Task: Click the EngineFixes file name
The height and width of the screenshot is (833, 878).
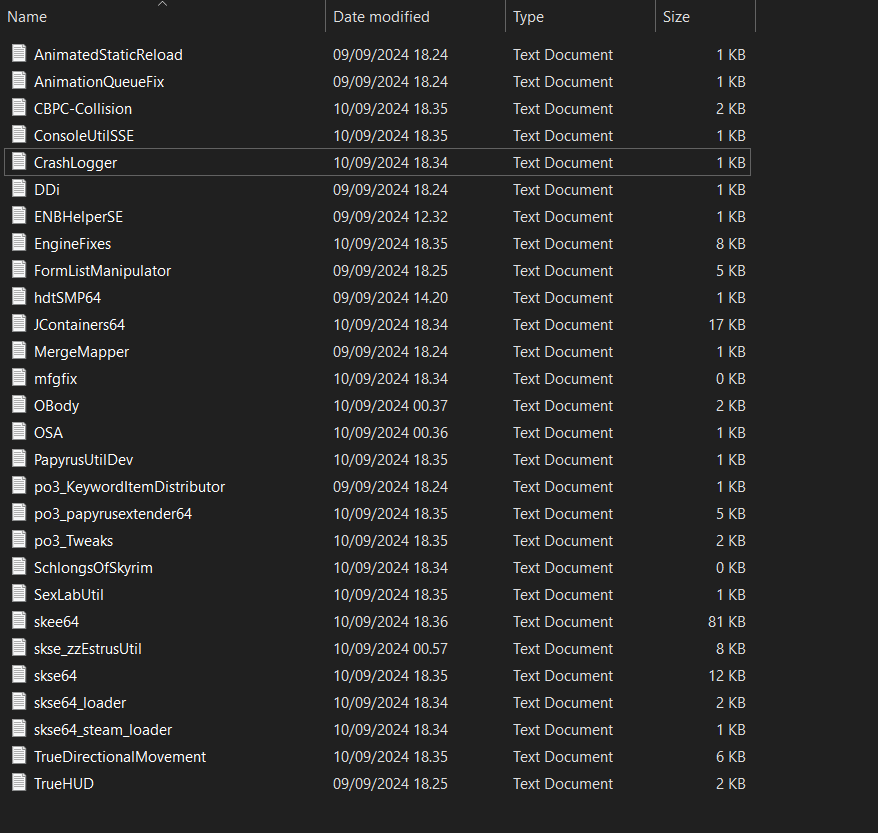Action: (73, 244)
